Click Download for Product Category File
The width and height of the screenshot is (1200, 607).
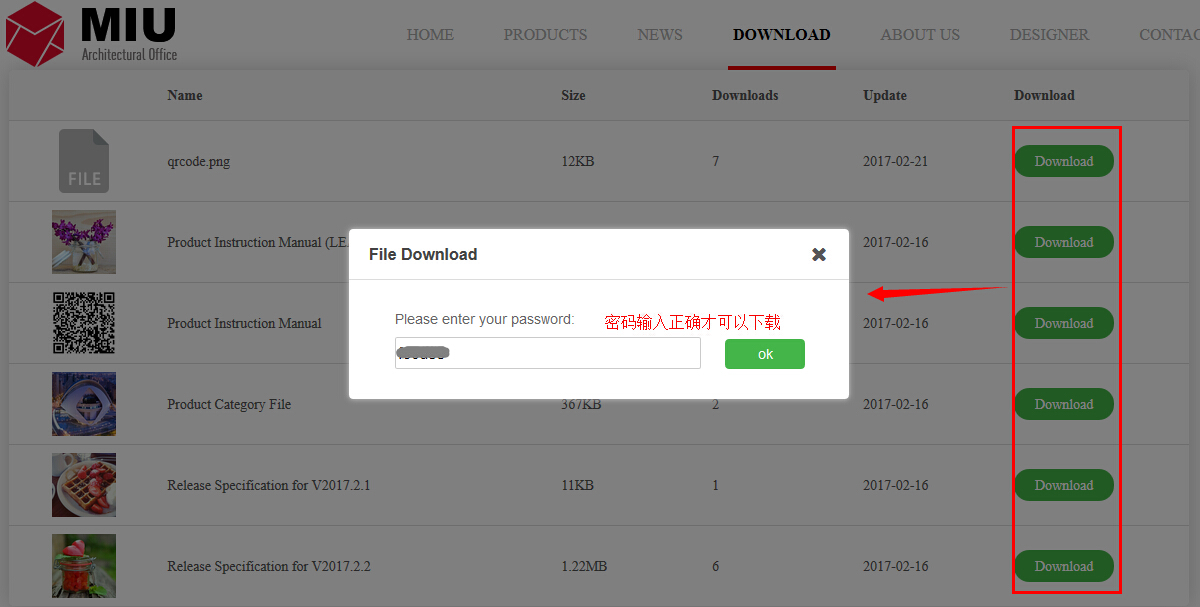[1064, 404]
